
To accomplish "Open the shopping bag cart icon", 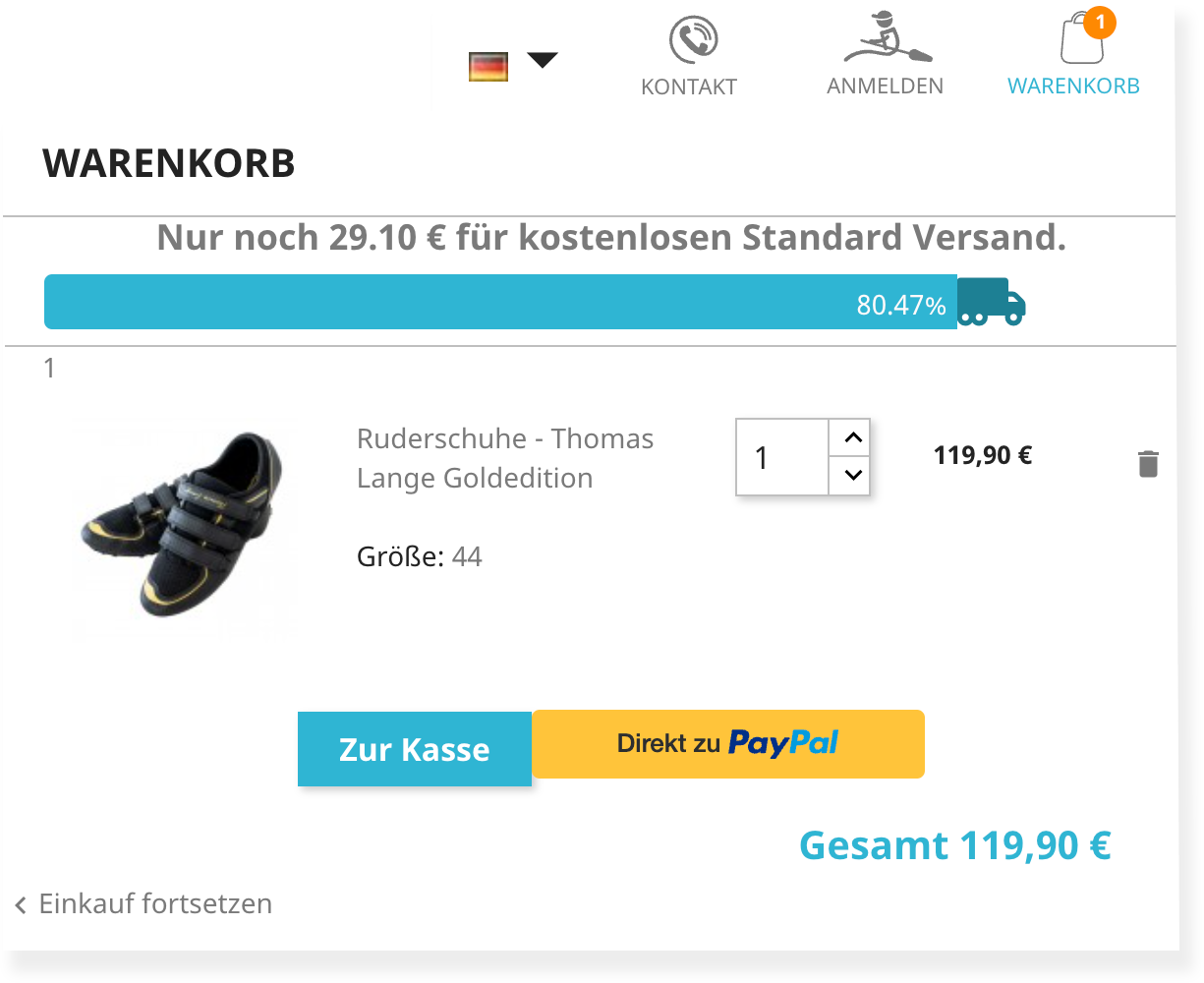I will 1082,38.
